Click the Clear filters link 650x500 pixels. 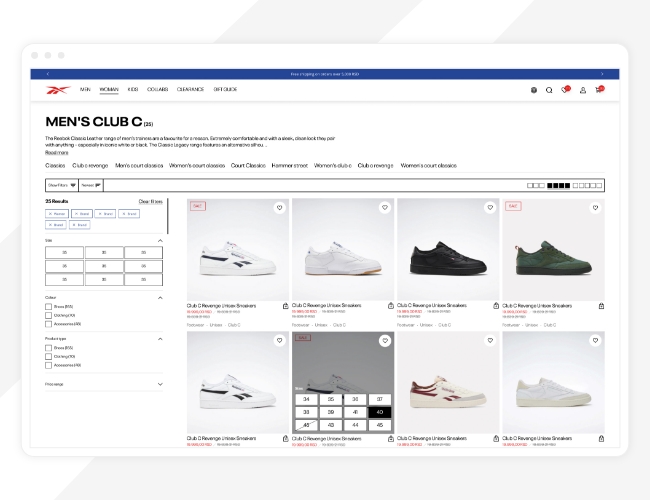click(x=150, y=201)
